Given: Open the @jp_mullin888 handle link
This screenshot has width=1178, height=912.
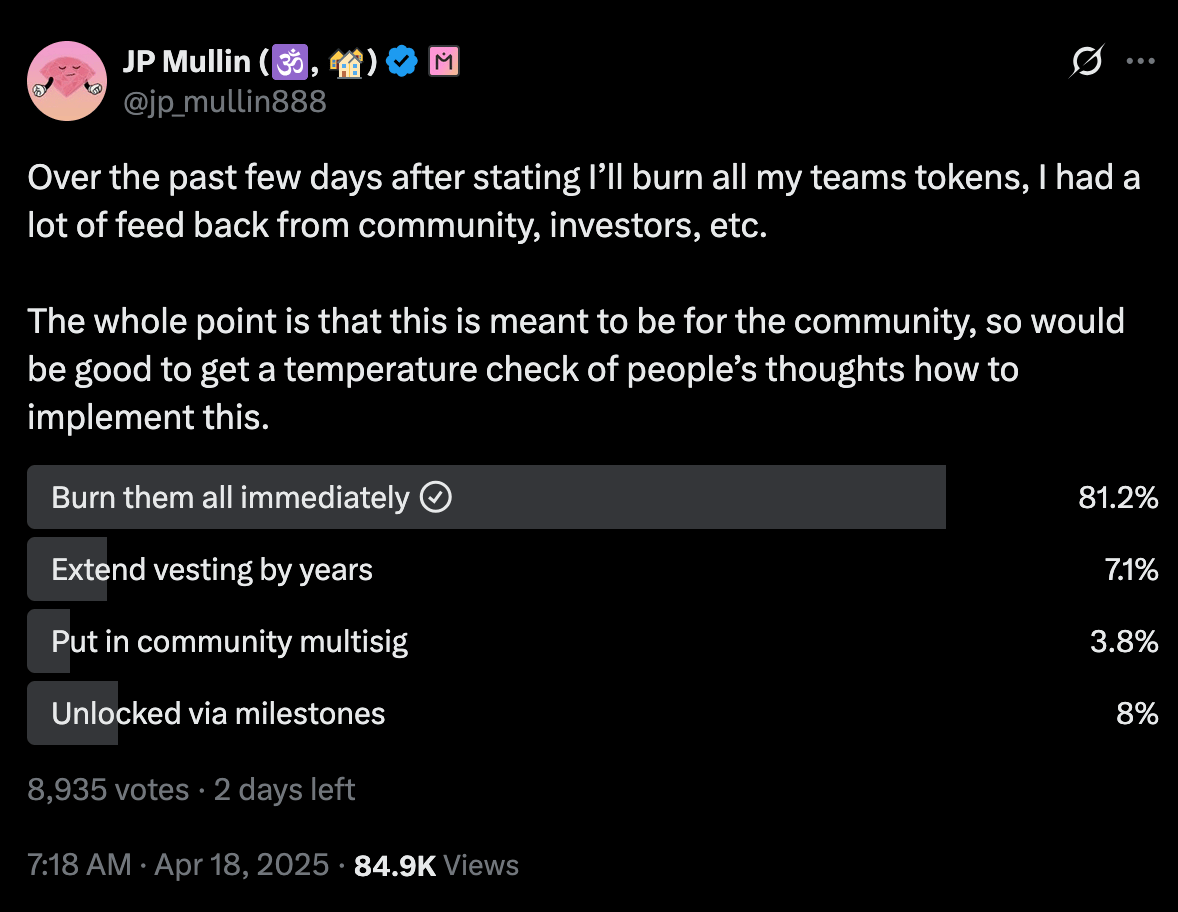Looking at the screenshot, I should 224,101.
